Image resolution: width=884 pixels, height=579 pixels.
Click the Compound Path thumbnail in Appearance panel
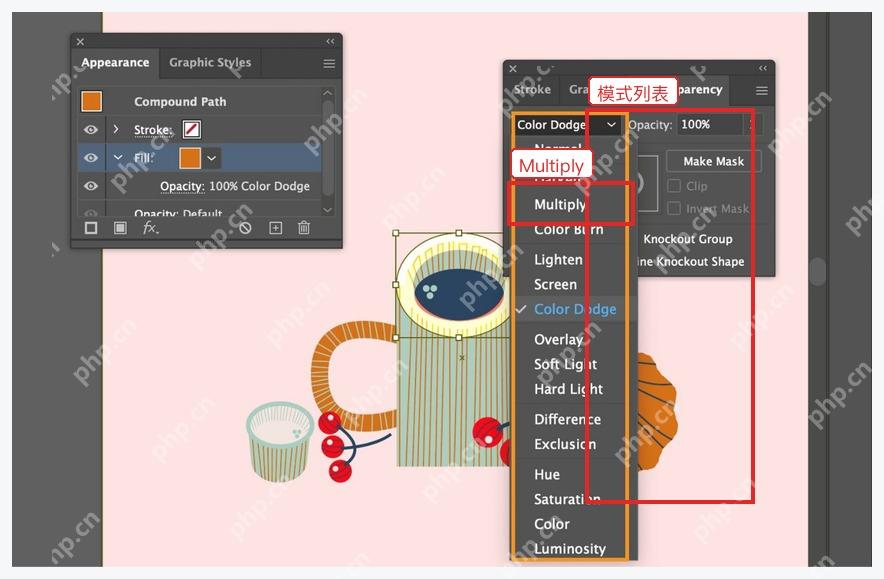click(91, 101)
